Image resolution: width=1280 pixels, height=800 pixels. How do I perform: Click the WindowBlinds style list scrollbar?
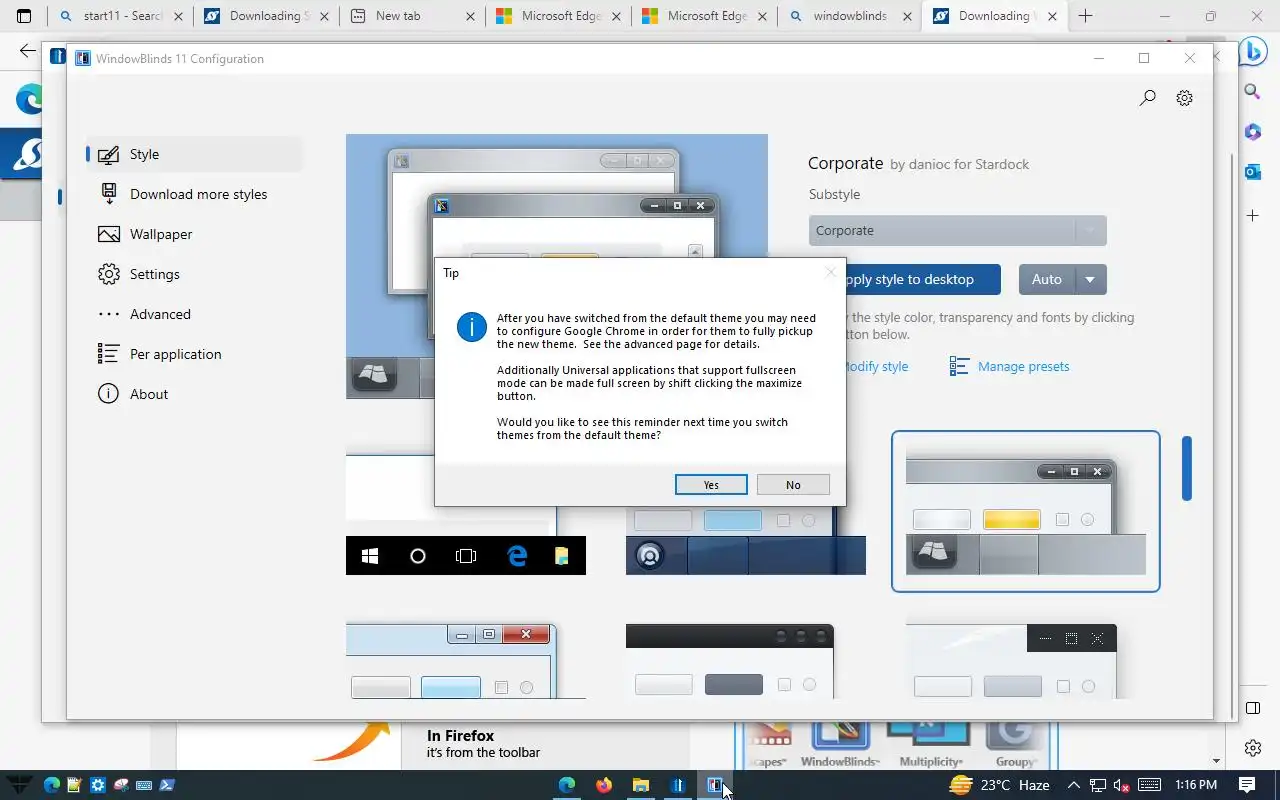pos(1187,468)
